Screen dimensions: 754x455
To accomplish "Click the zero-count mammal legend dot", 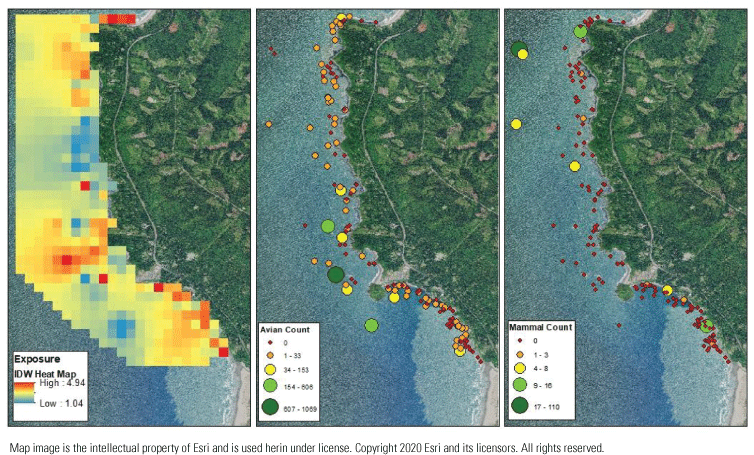I will [x=518, y=341].
